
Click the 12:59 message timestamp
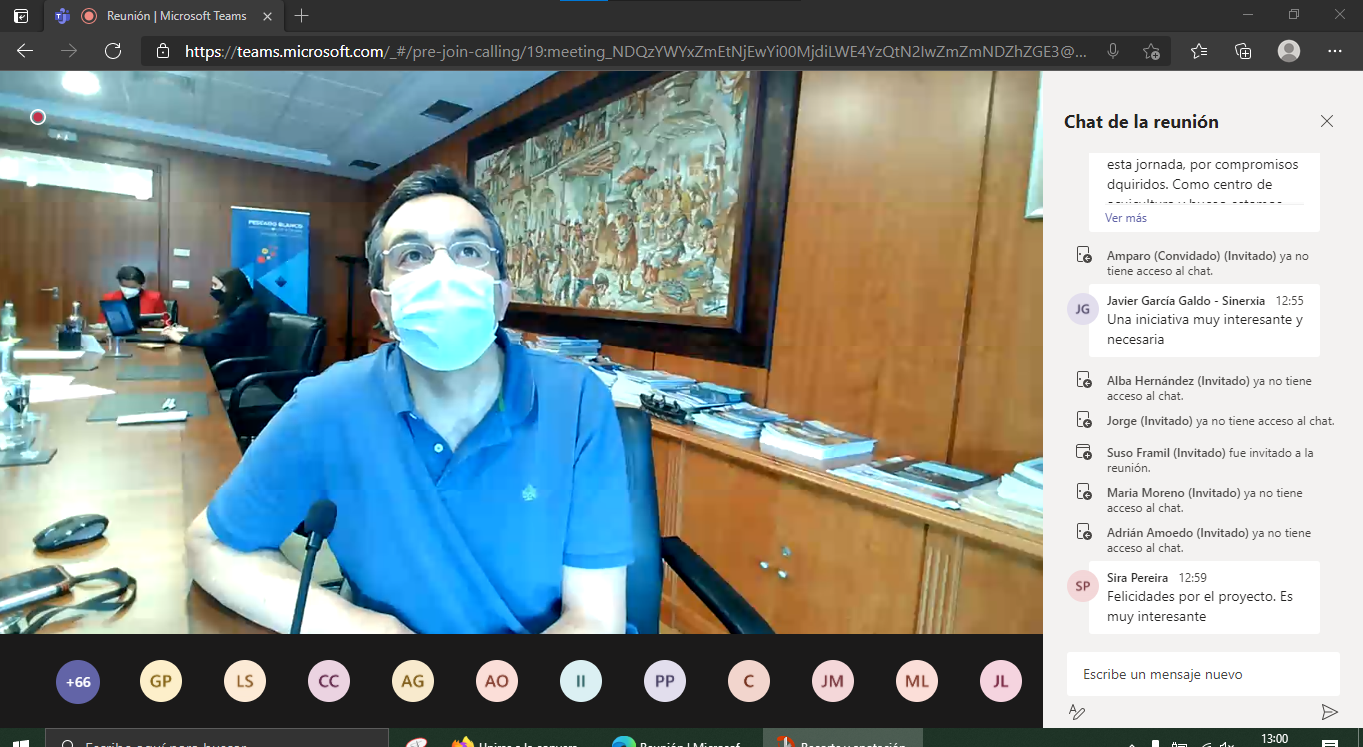pyautogui.click(x=1193, y=577)
